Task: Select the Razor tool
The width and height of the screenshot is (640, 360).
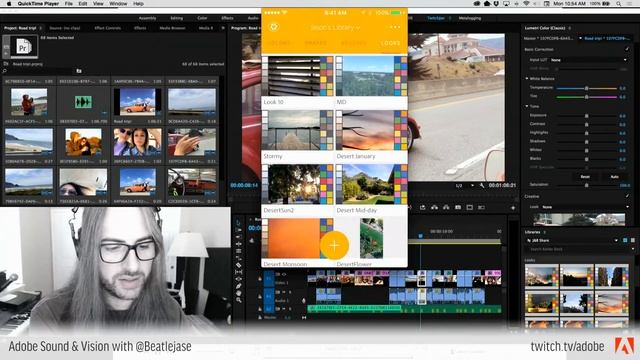Action: coord(239,265)
